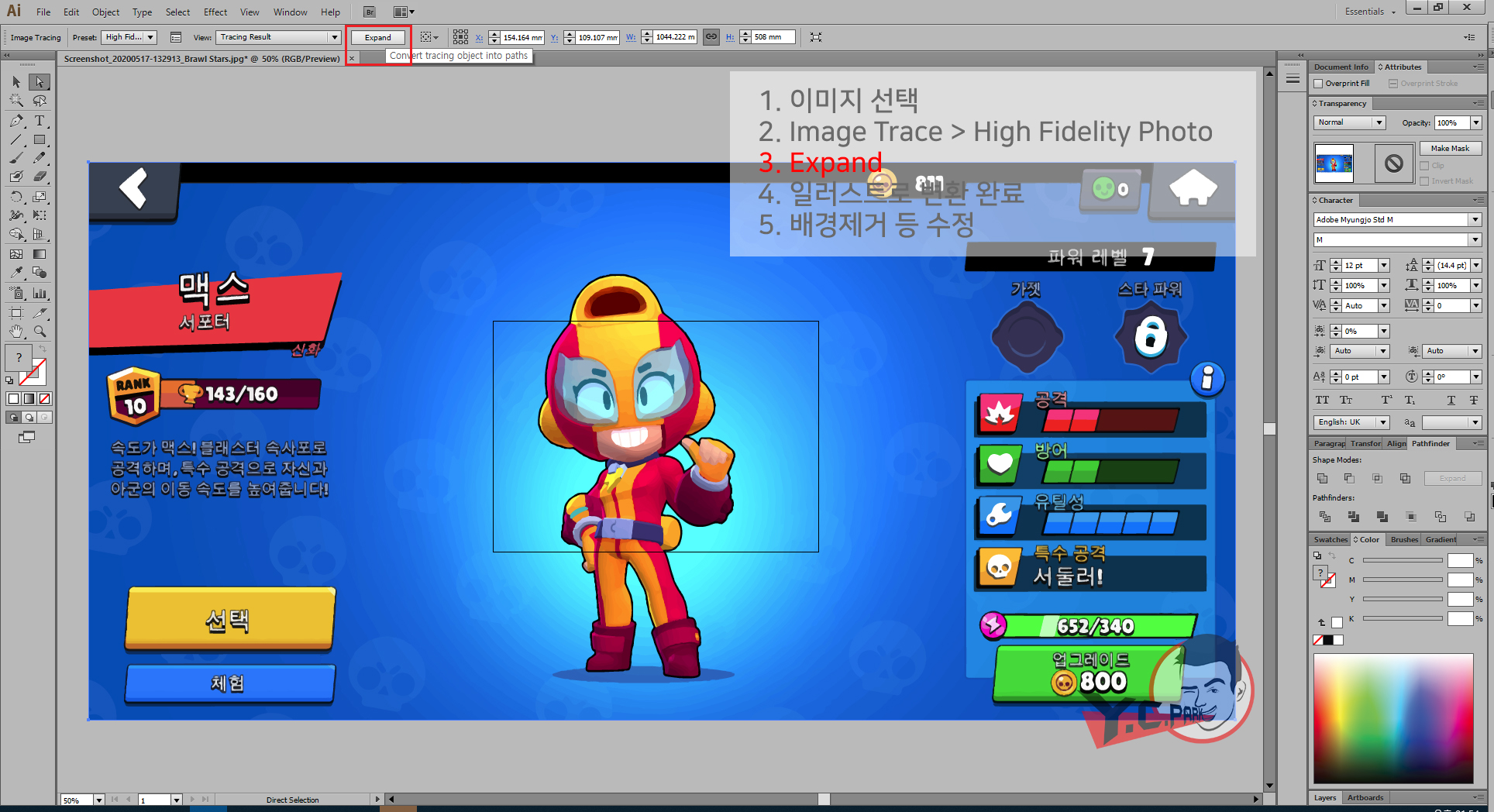
Task: Open the 12 pt font size dropdown
Action: click(1384, 266)
